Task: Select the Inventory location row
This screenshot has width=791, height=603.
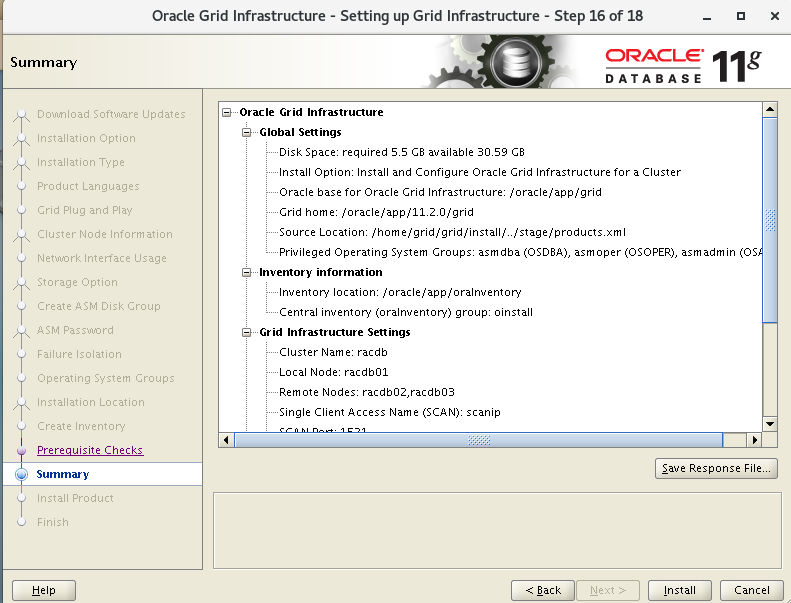Action: point(400,292)
